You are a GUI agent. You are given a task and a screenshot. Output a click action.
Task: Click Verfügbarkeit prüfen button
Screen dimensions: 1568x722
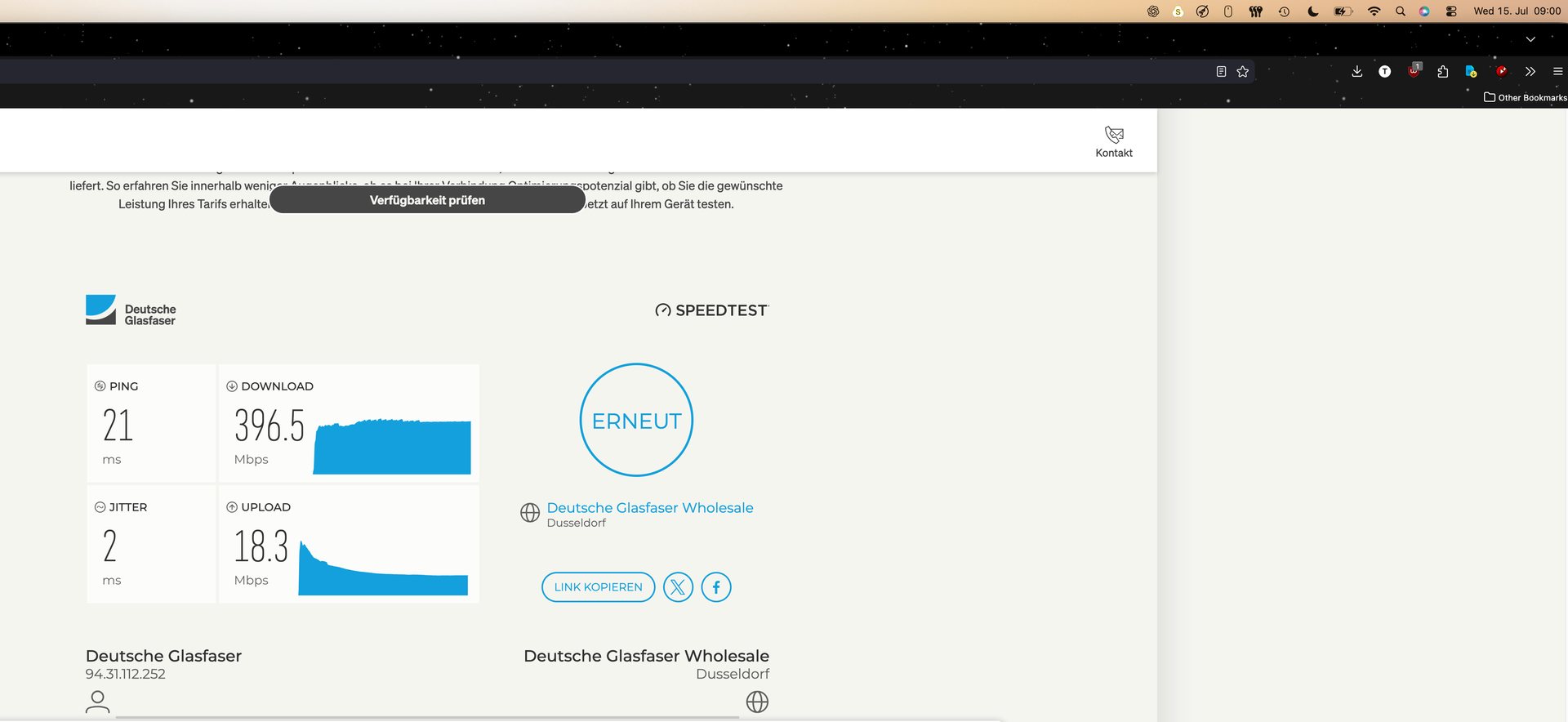[427, 200]
